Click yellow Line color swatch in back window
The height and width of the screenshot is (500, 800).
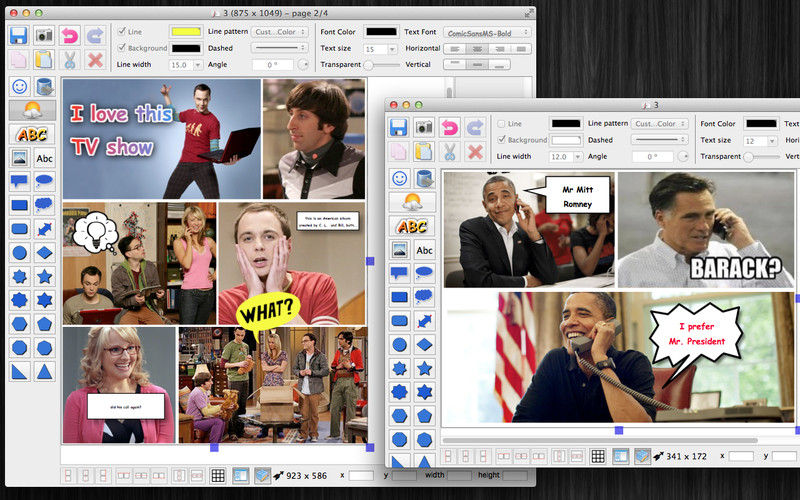[x=186, y=32]
